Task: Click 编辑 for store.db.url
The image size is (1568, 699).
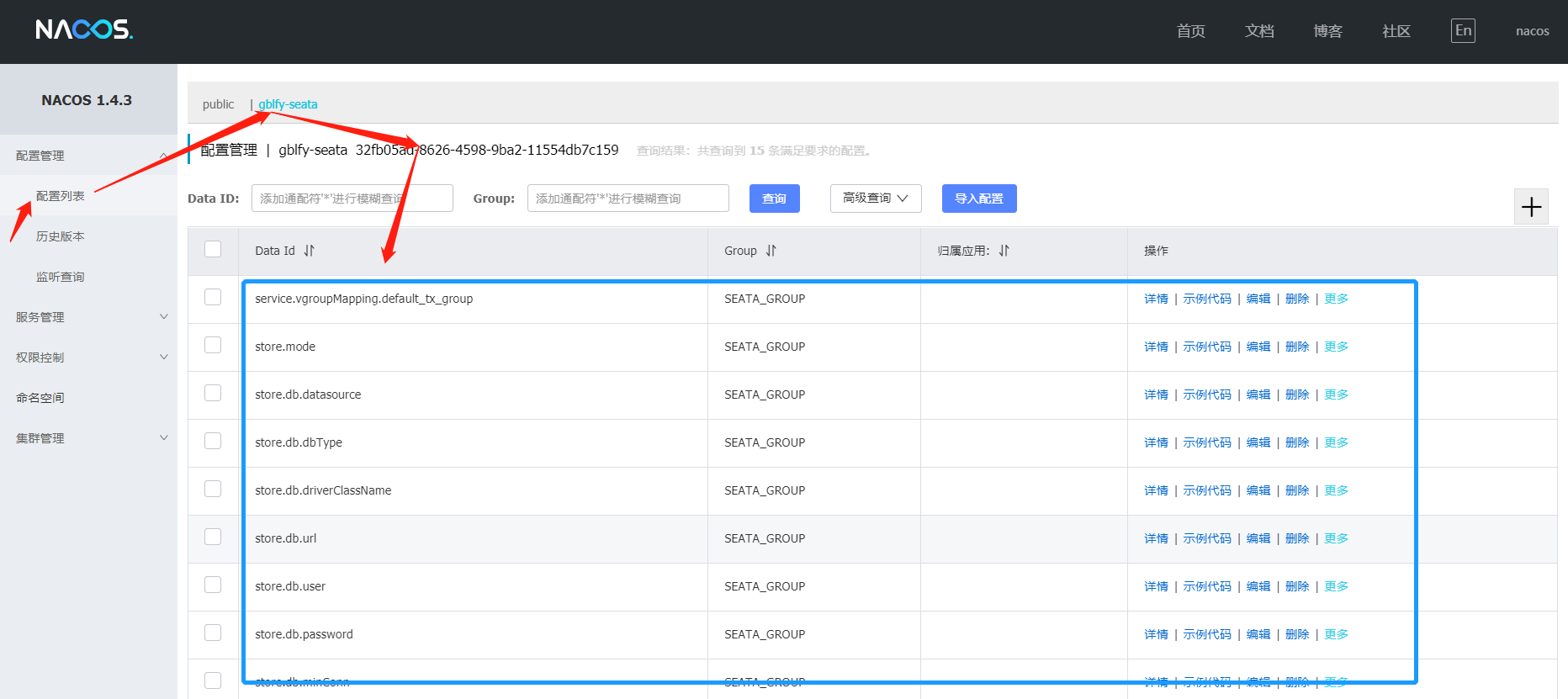Action: (1258, 538)
